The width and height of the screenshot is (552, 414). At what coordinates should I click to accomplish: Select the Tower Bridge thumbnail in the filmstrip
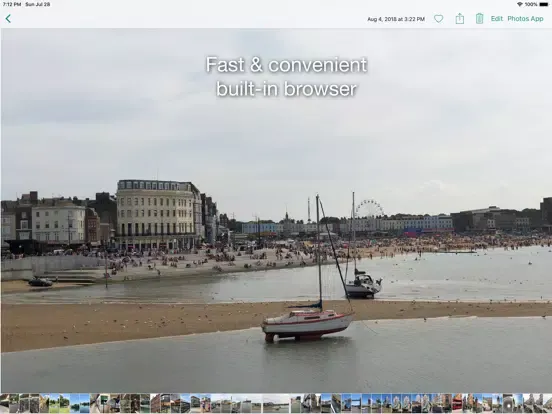point(356,403)
